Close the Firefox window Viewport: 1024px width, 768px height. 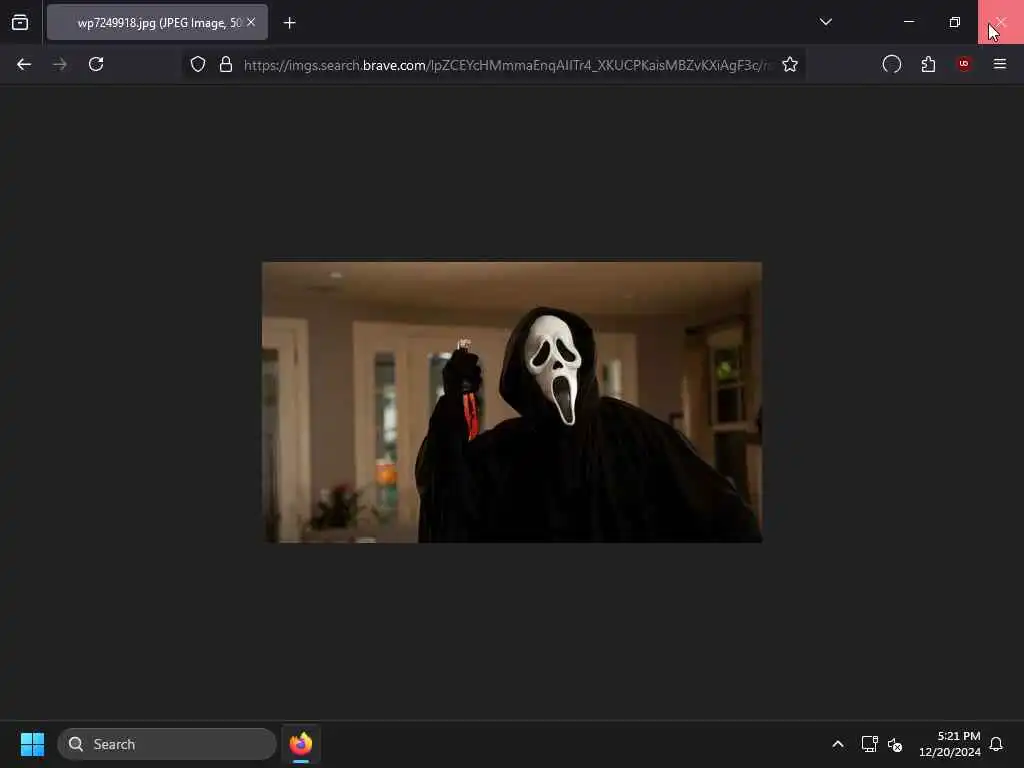click(x=1000, y=22)
